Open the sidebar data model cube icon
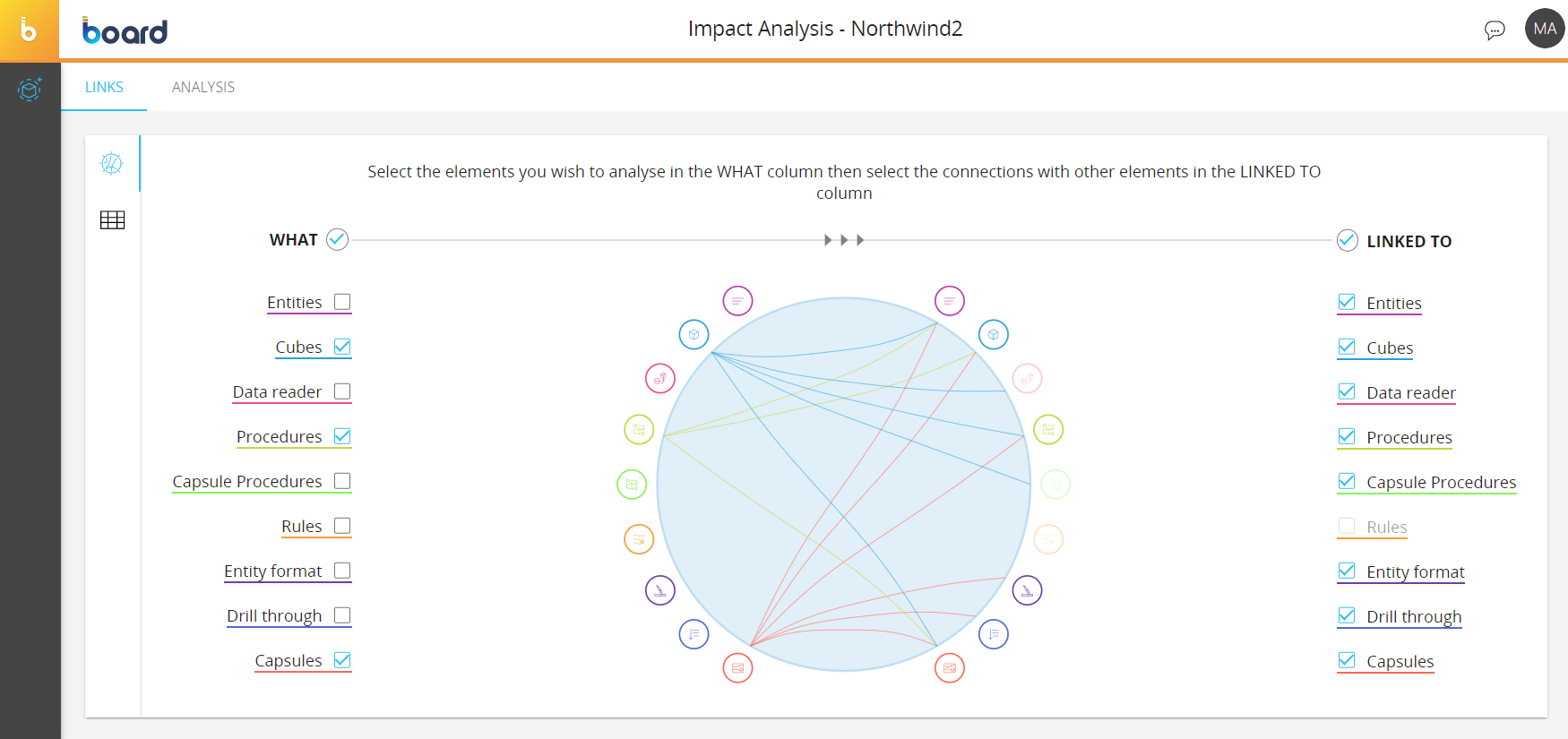Viewport: 1568px width, 739px height. [30, 89]
